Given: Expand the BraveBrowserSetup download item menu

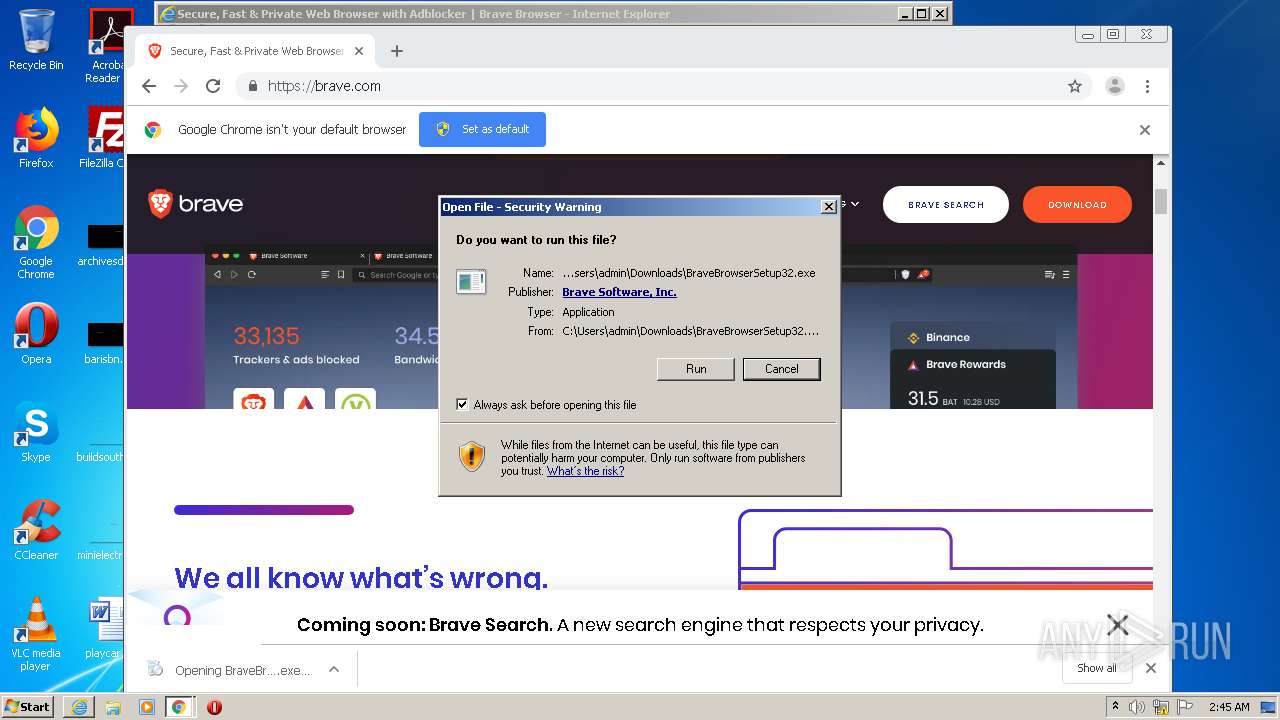Looking at the screenshot, I should (334, 670).
